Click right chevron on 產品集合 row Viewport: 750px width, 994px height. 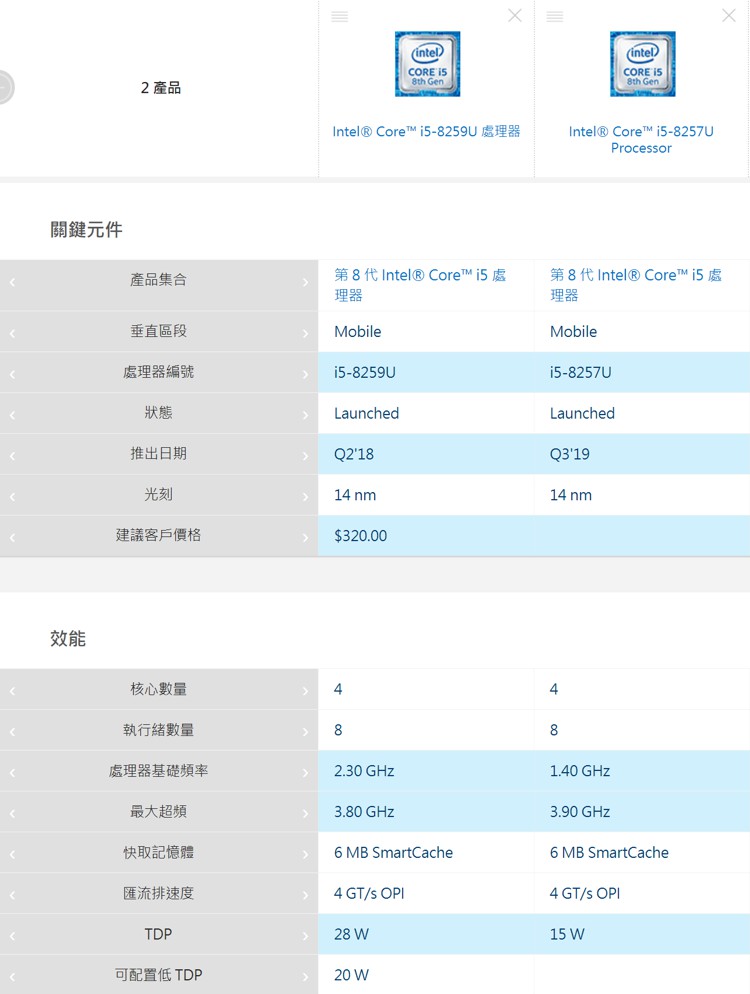(x=306, y=282)
